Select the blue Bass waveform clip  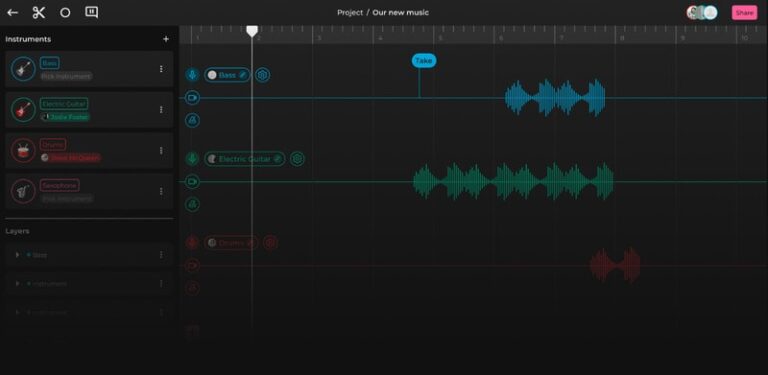pyautogui.click(x=555, y=98)
